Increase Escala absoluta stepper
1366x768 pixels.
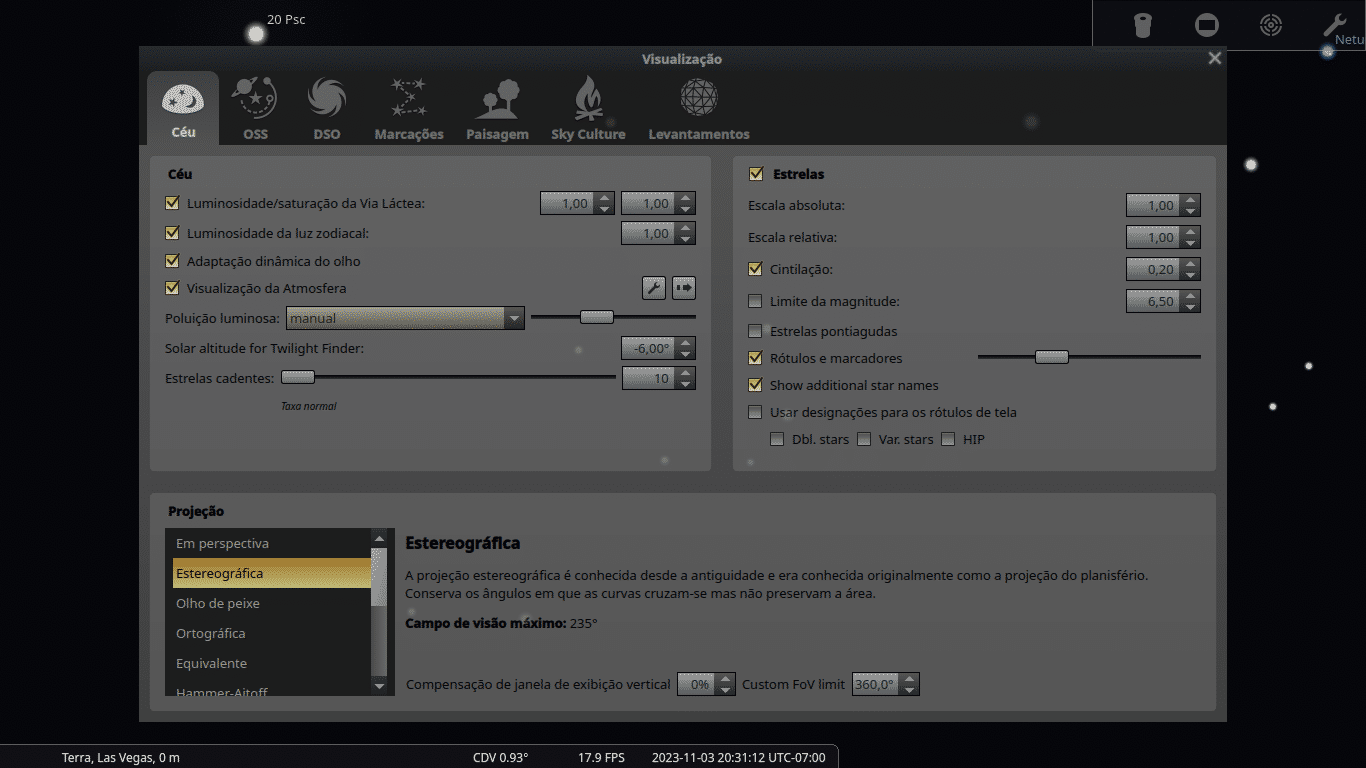click(x=1190, y=200)
